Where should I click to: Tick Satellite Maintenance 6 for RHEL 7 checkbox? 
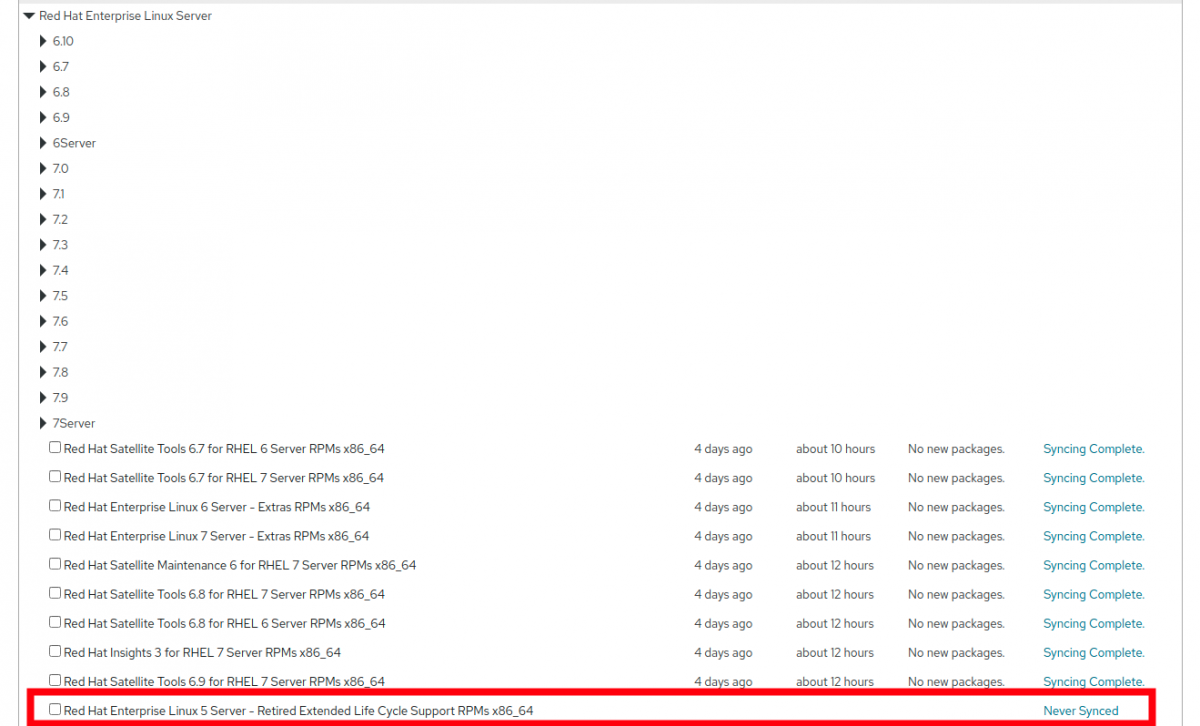pos(55,564)
